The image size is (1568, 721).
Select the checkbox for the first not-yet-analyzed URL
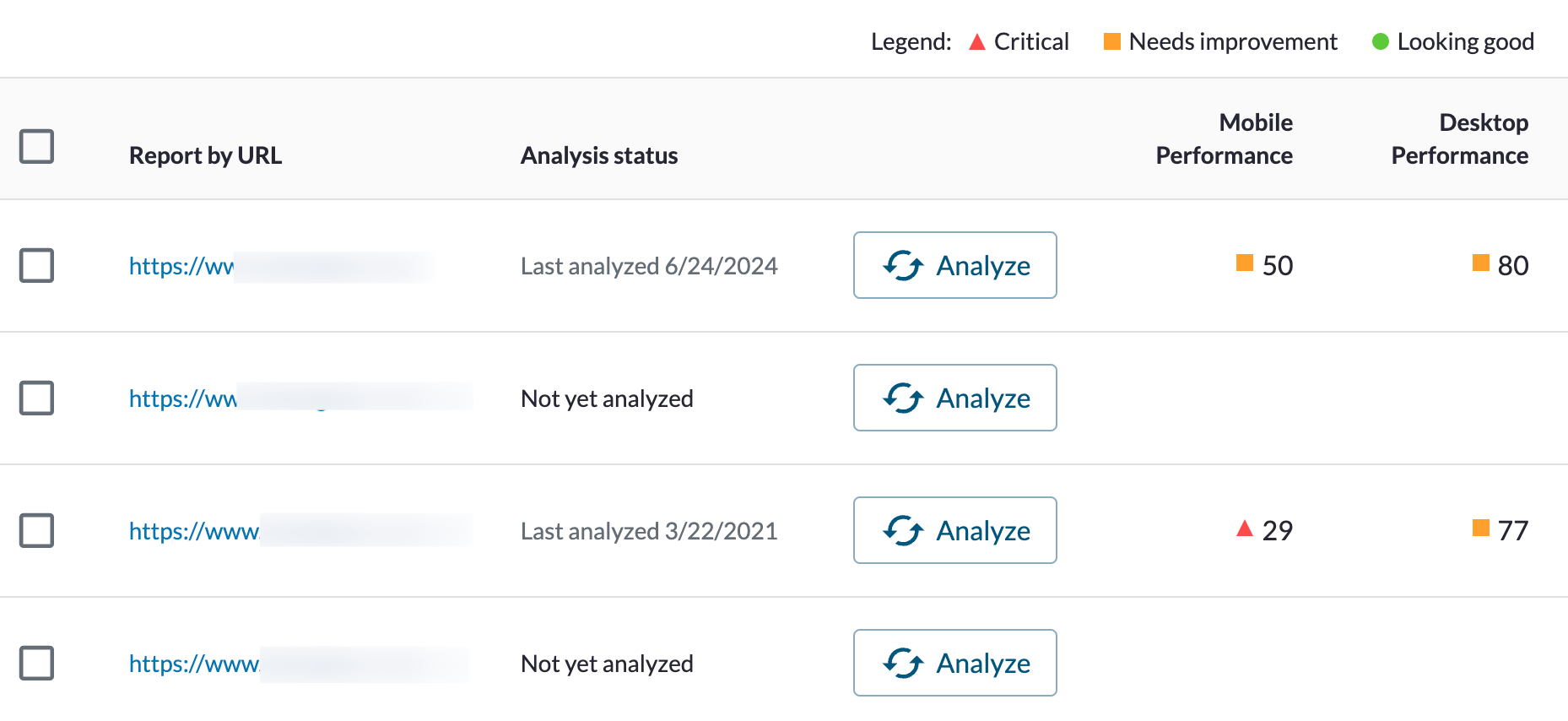point(37,398)
